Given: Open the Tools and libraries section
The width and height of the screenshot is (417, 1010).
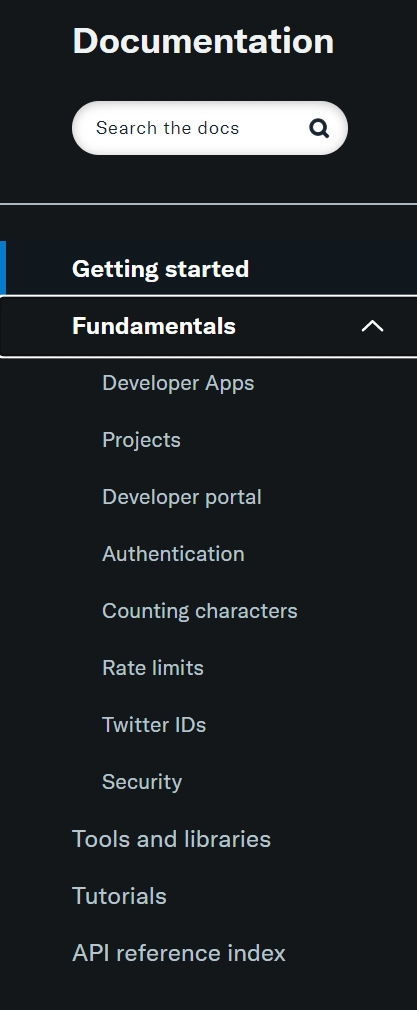Looking at the screenshot, I should [171, 839].
